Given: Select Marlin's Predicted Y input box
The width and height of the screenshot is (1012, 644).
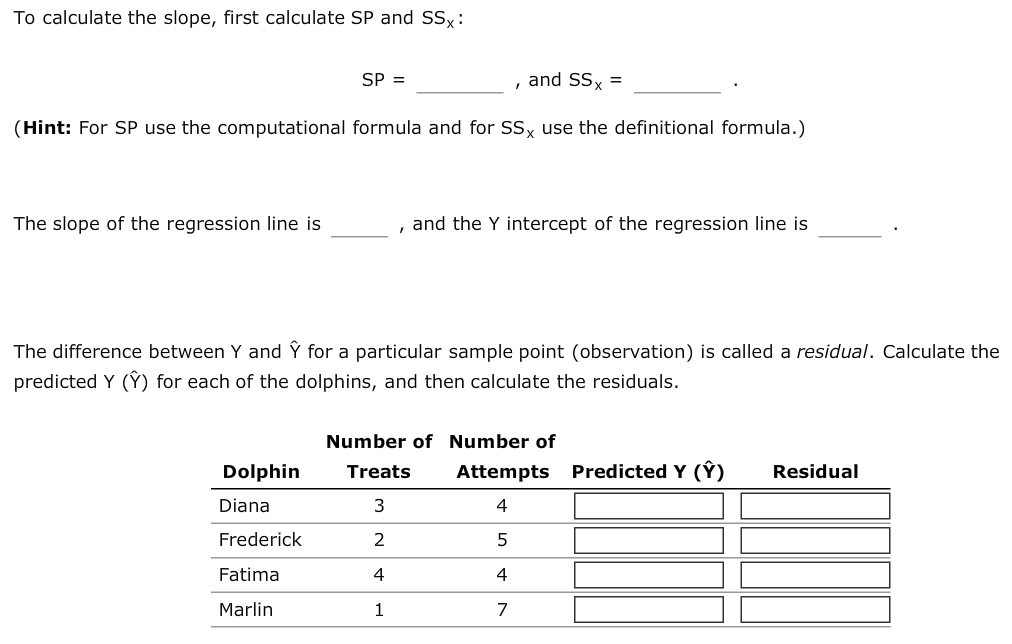Looking at the screenshot, I should coord(647,609).
